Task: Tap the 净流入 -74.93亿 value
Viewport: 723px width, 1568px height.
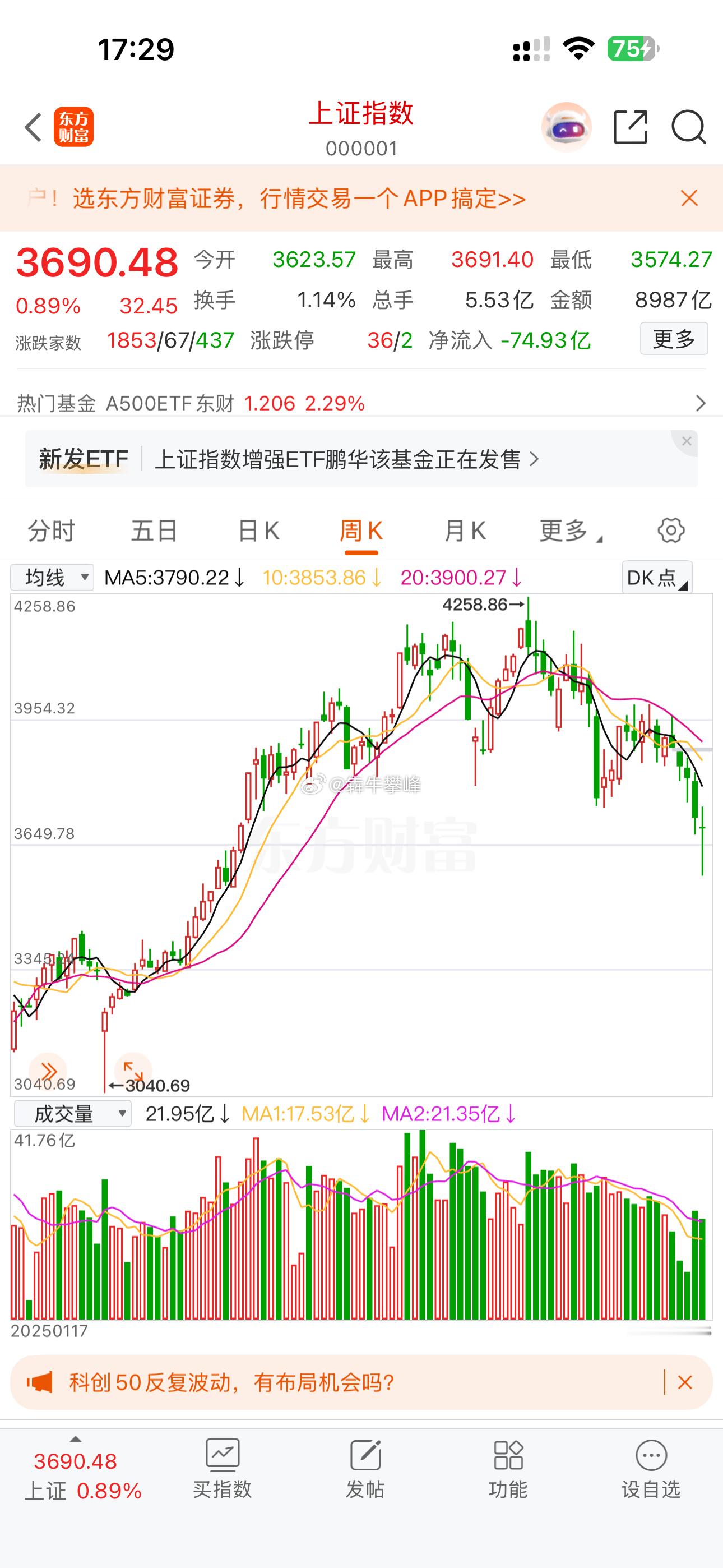Action: pos(545,340)
